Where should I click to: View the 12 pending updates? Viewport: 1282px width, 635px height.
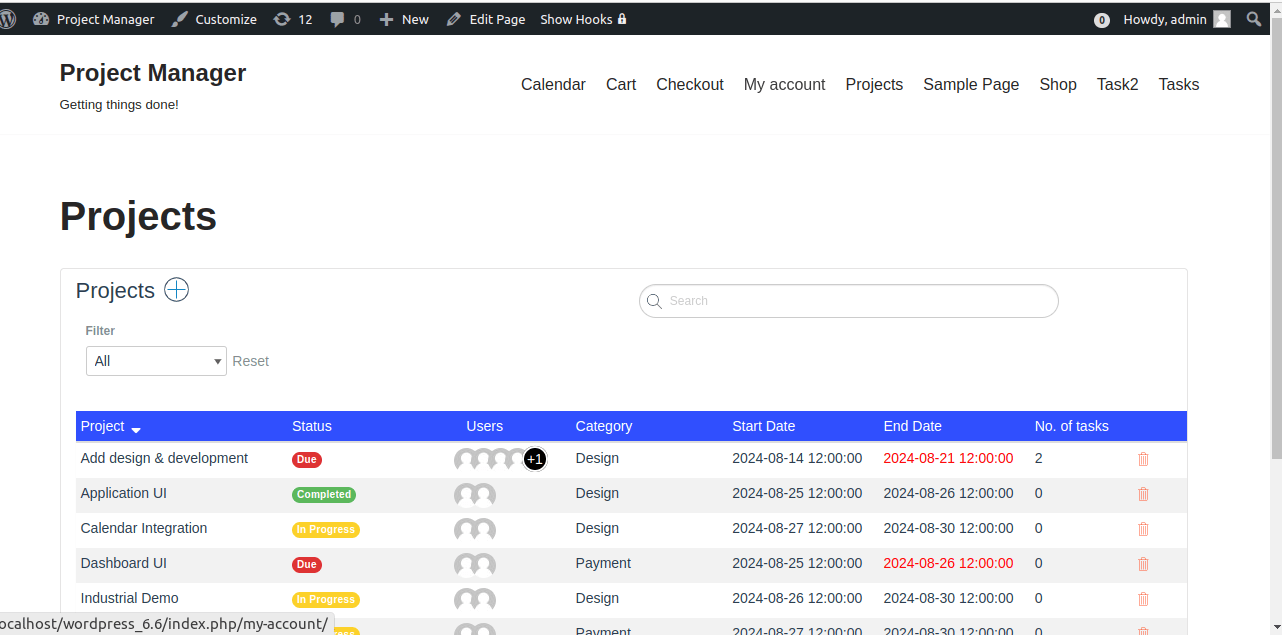click(x=293, y=19)
